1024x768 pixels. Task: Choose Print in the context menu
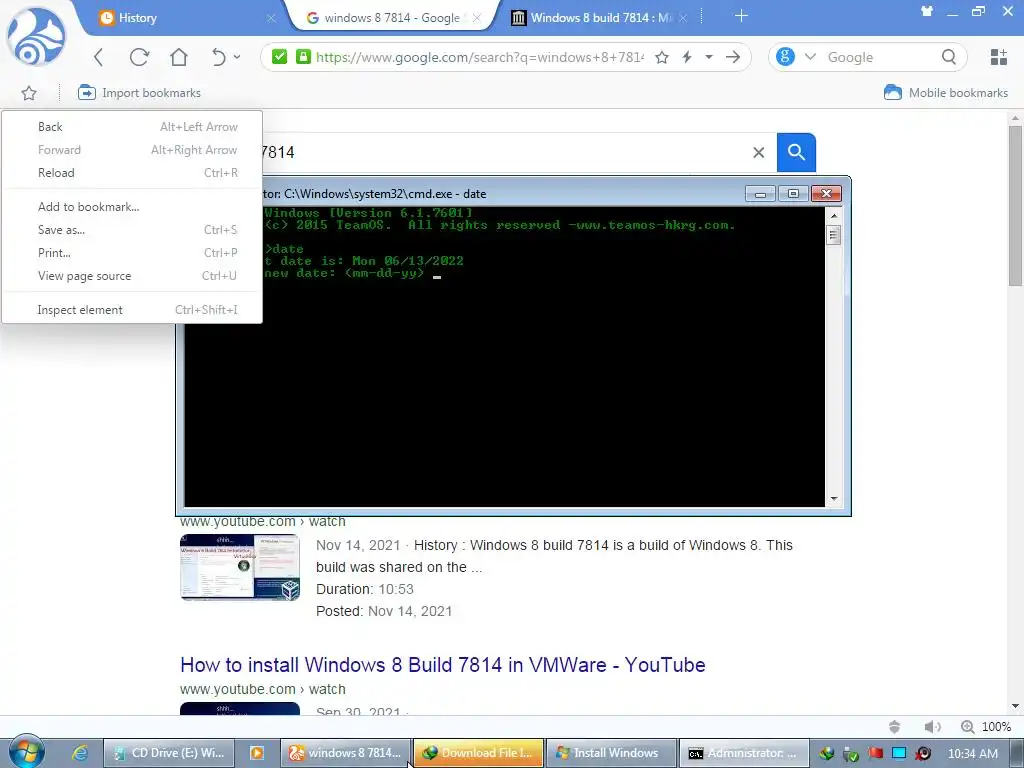click(132, 253)
